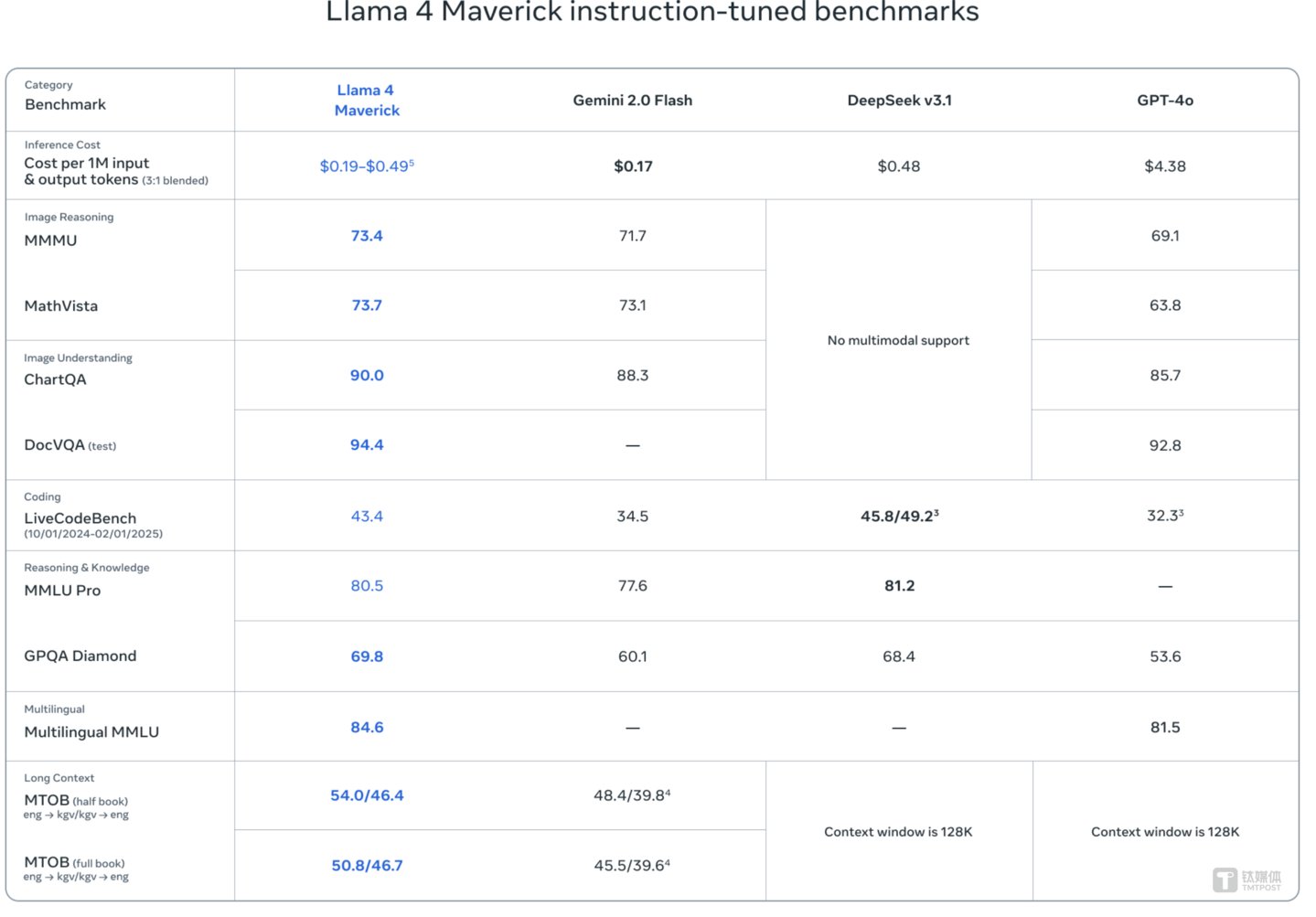Click the Multilingual MMLU row label
This screenshot has height=917, width=1316.
(x=91, y=732)
